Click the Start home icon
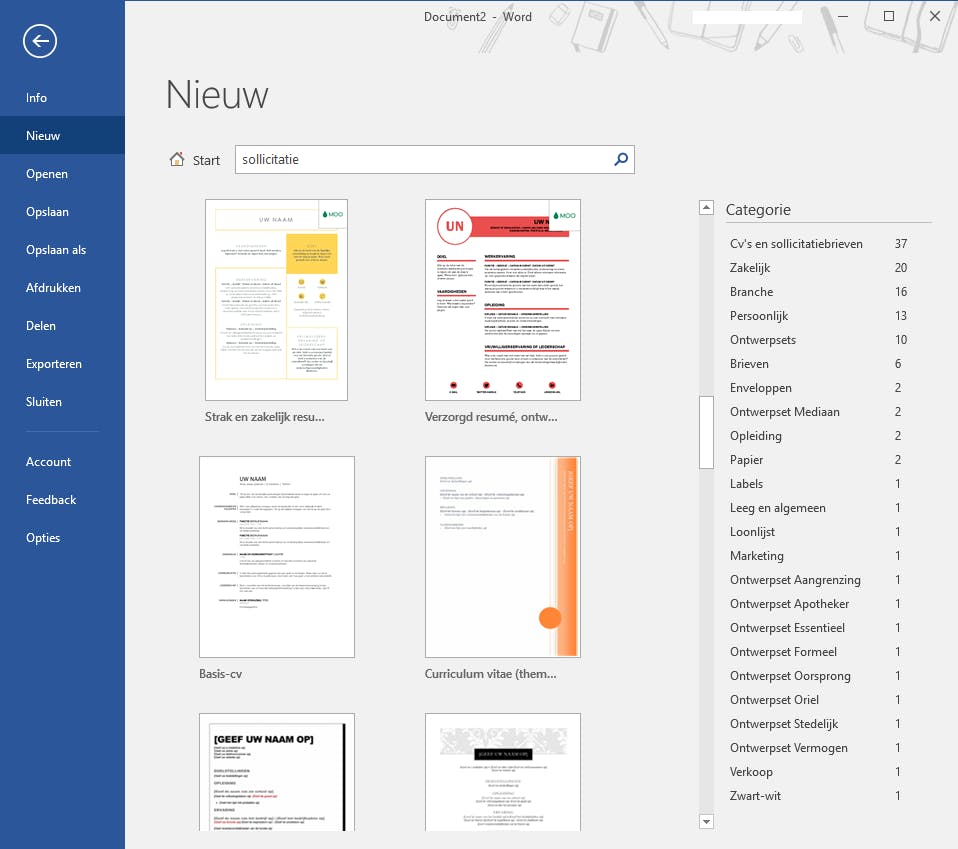Screen dimensions: 958x849 177,159
